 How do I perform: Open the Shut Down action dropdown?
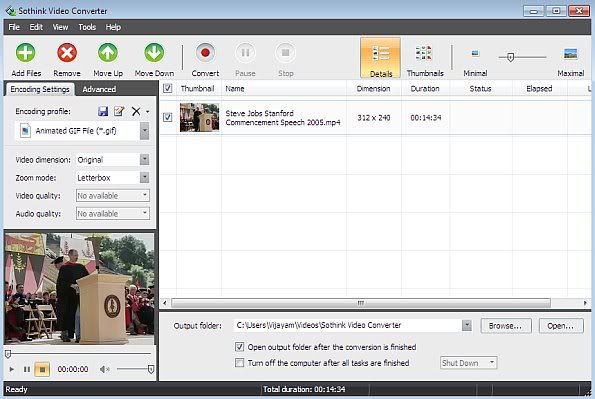click(491, 363)
